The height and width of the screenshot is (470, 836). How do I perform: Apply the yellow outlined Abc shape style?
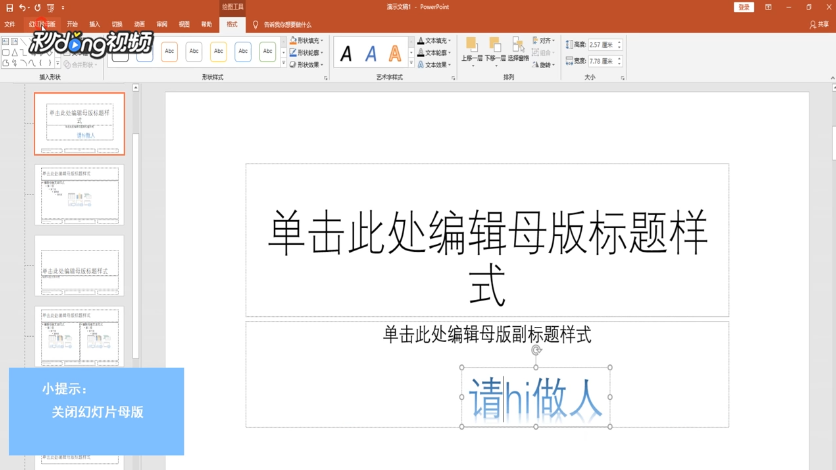click(x=219, y=52)
